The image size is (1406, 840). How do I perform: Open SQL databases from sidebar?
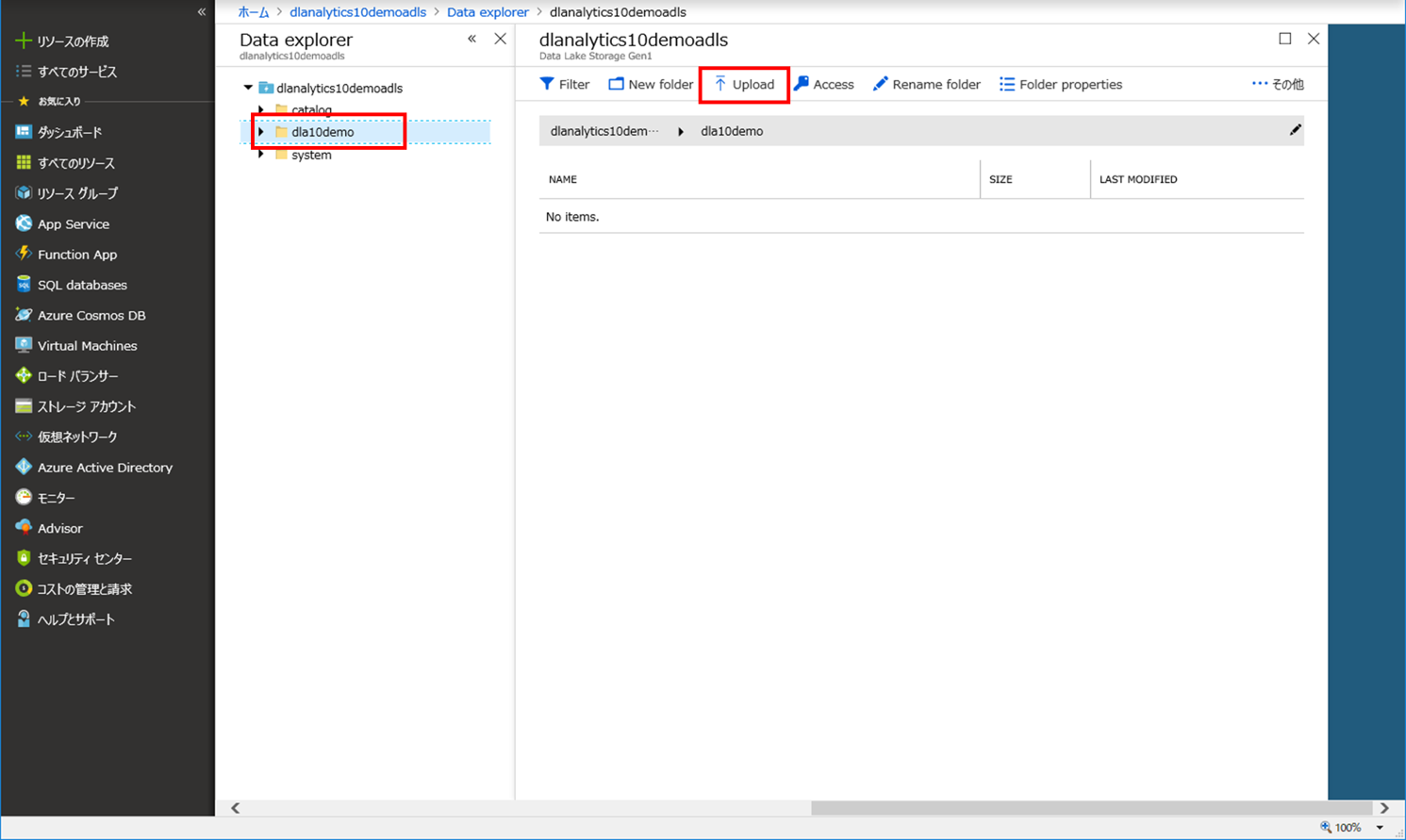[82, 285]
